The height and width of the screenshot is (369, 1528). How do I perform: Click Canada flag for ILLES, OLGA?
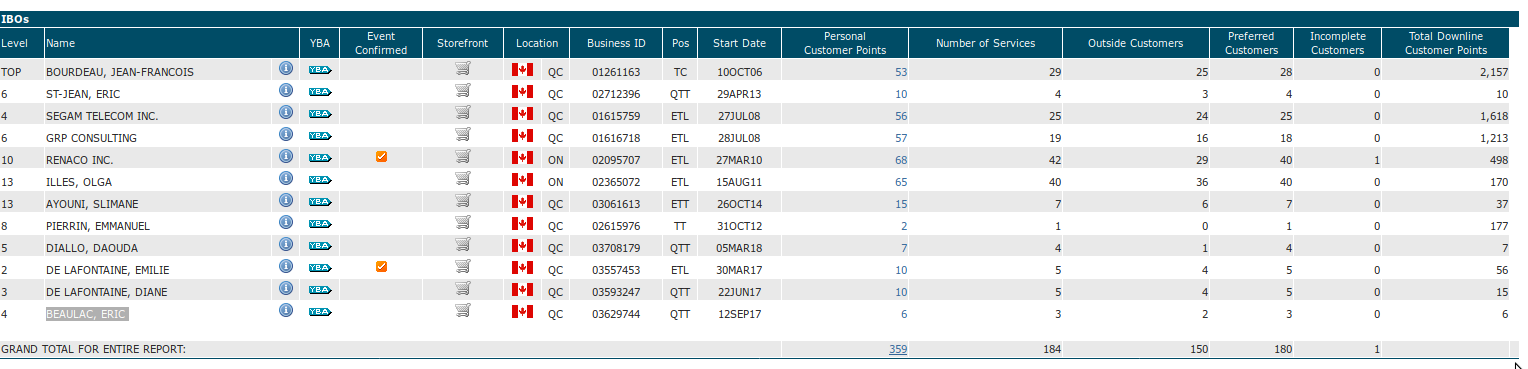click(x=522, y=179)
